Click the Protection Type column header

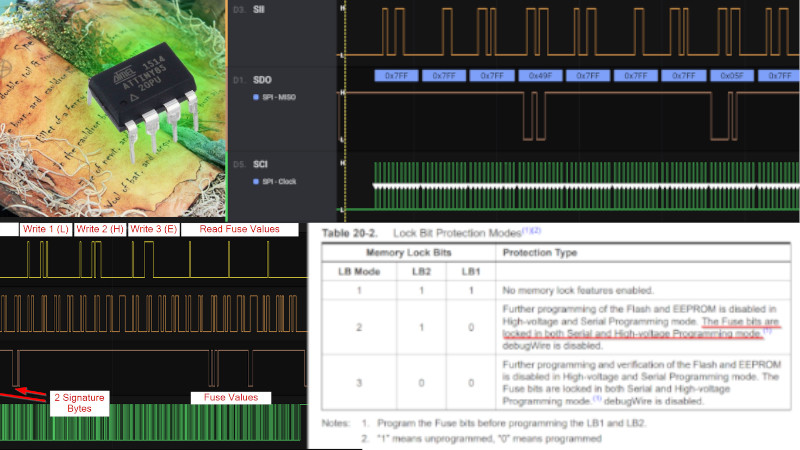click(540, 253)
